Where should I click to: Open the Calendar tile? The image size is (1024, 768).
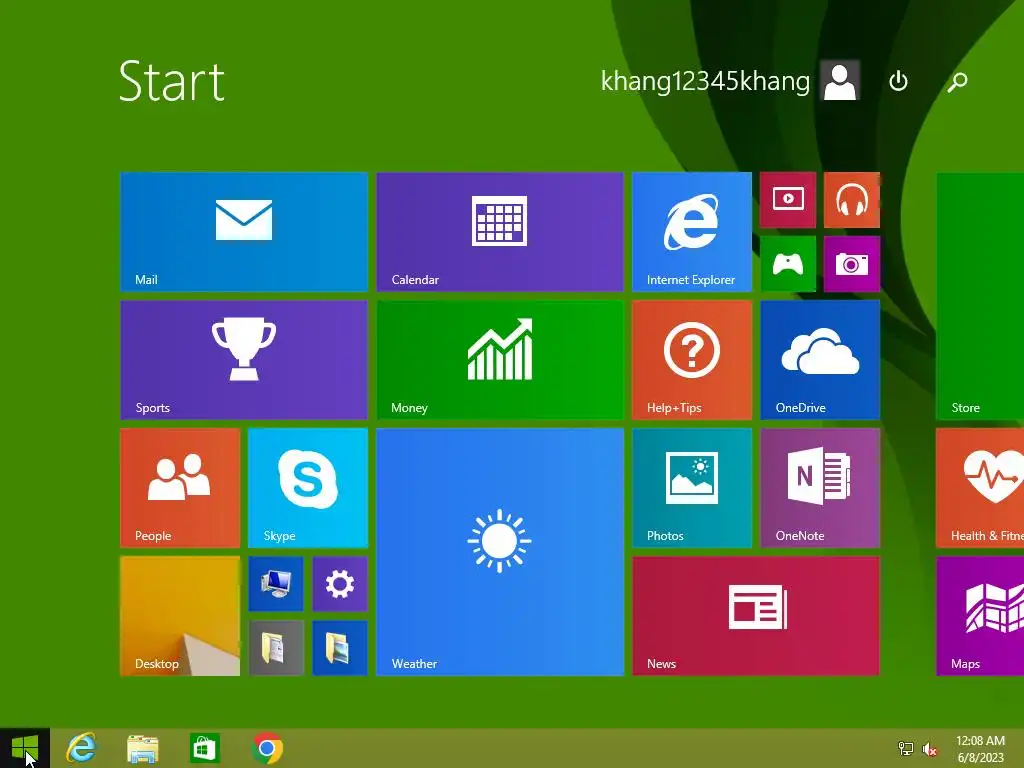(500, 232)
